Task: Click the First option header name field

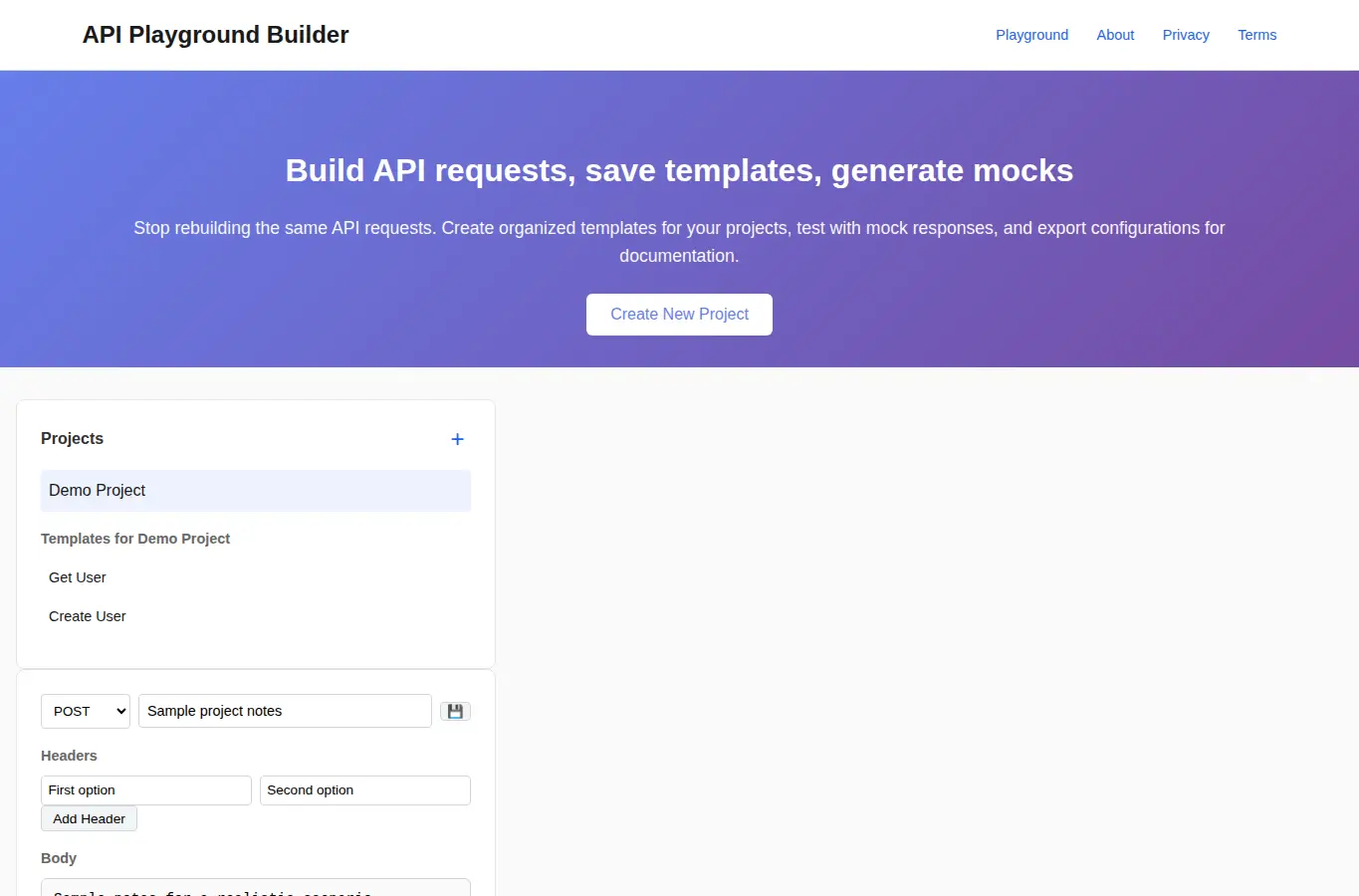Action: pos(146,790)
